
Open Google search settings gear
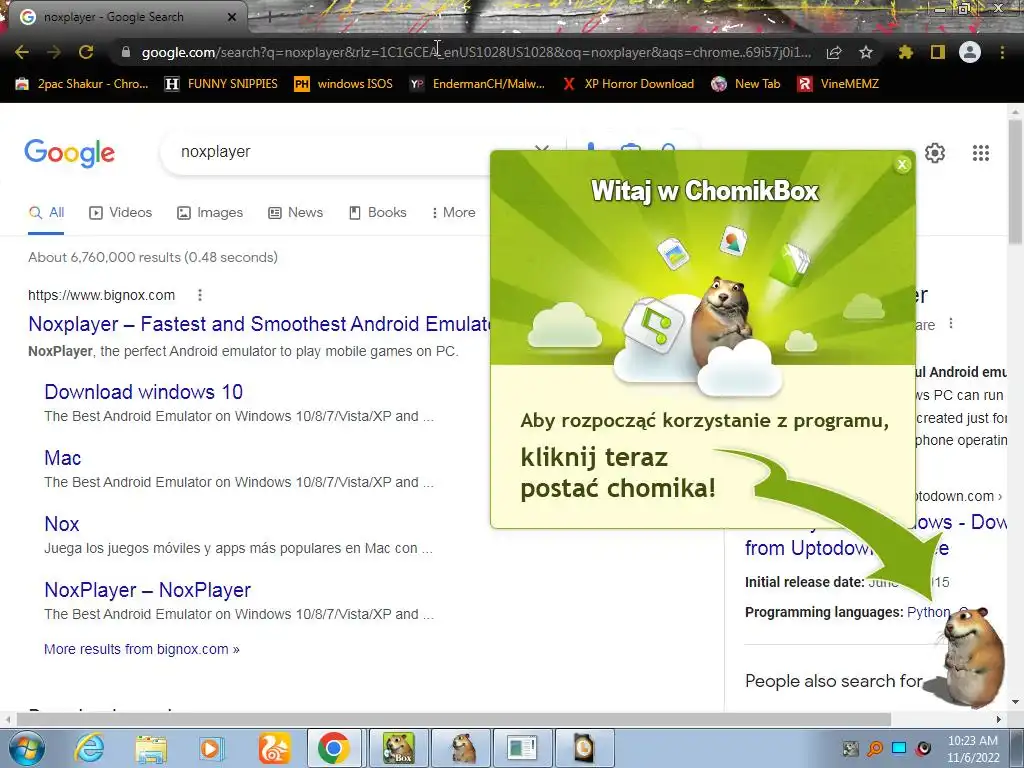pos(935,153)
